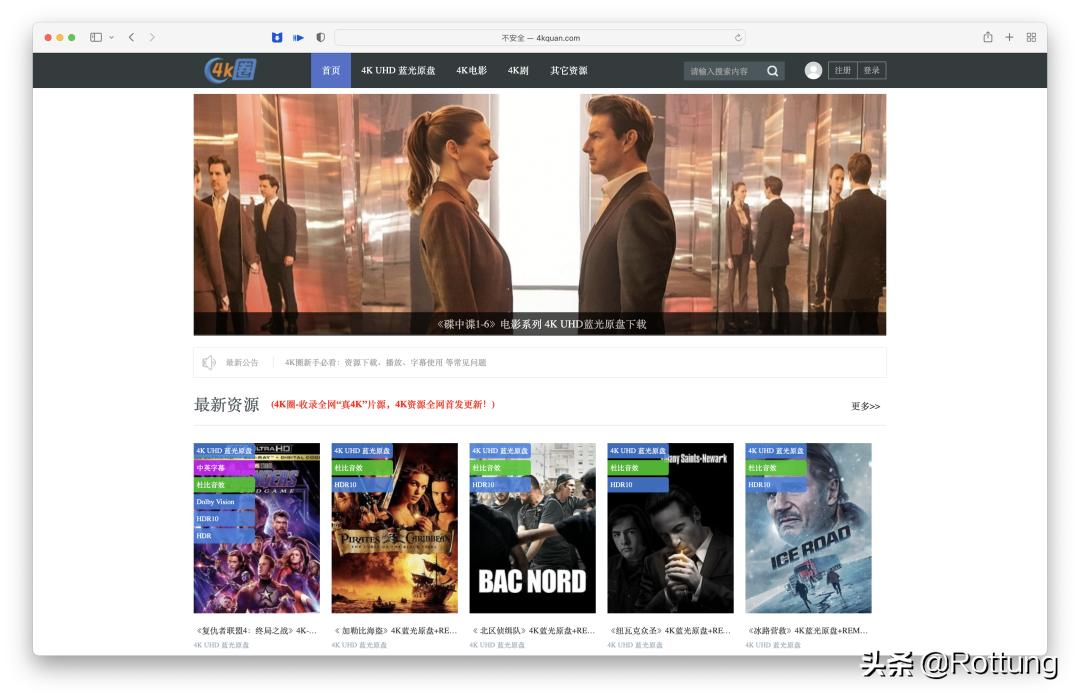Click category label under 《纽瓦克众圣》 title

click(634, 645)
